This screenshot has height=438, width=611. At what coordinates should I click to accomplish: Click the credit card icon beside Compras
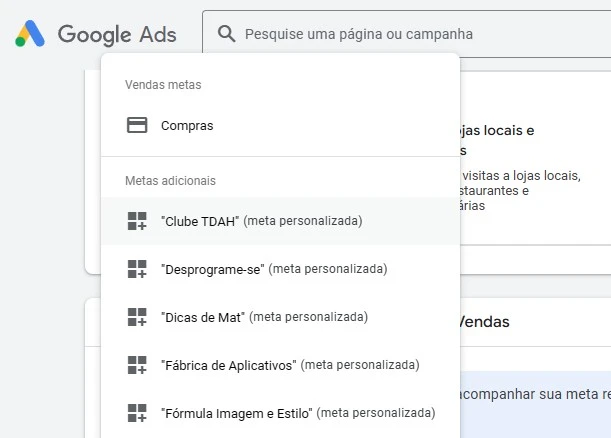[x=137, y=126]
